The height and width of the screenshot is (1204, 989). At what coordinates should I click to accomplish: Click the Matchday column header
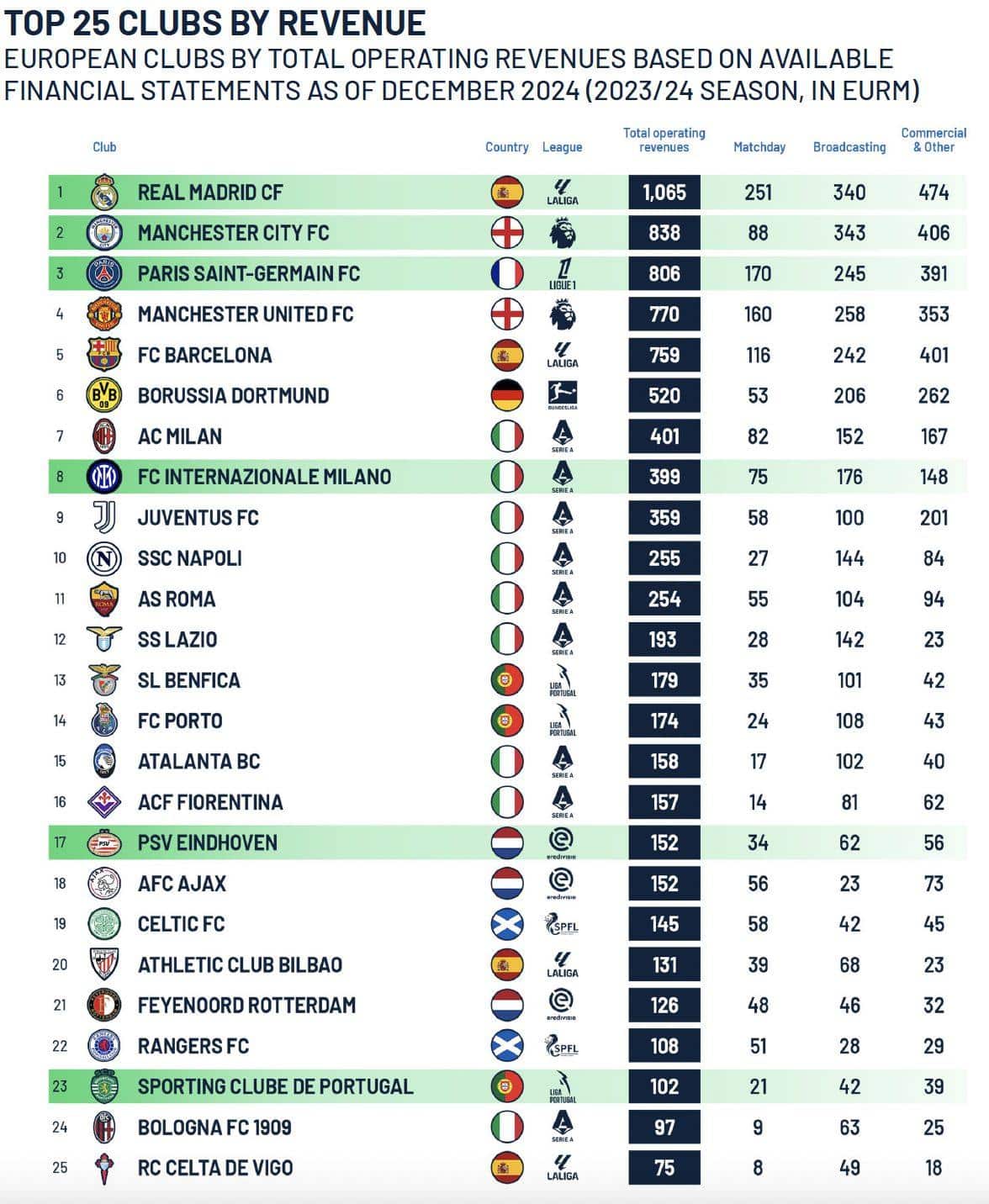pos(759,147)
